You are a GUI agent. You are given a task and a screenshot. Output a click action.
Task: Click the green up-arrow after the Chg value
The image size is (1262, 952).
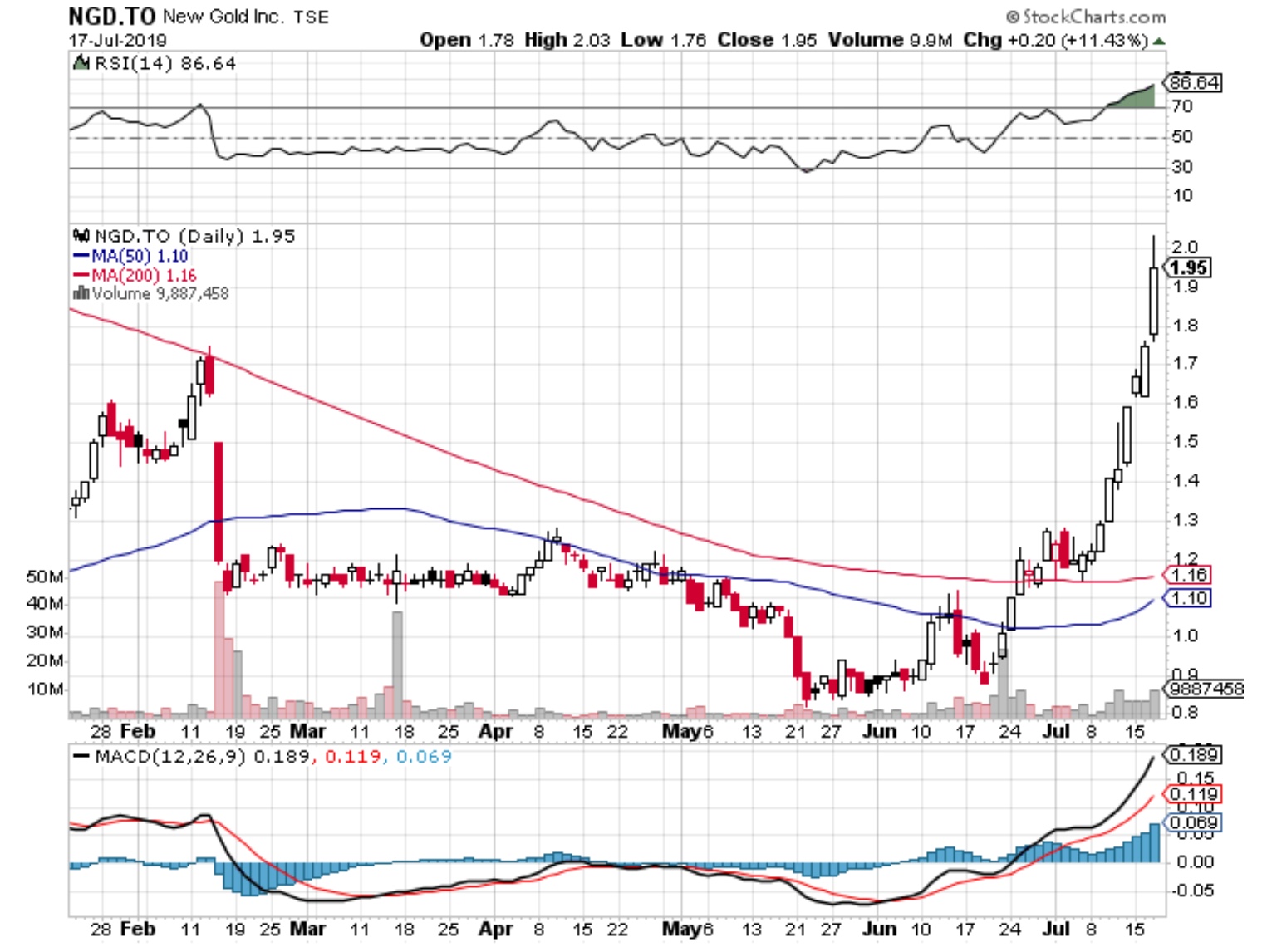coord(1159,41)
